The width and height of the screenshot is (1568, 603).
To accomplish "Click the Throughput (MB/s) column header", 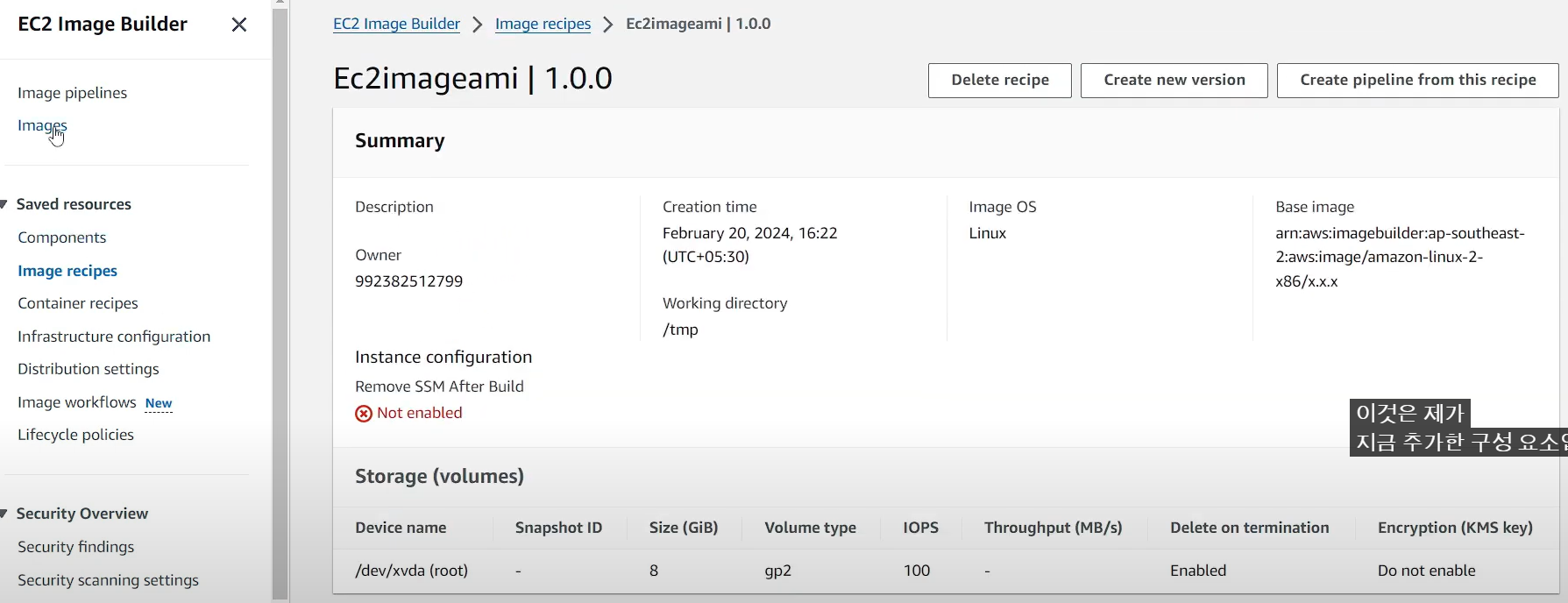I will (1053, 528).
